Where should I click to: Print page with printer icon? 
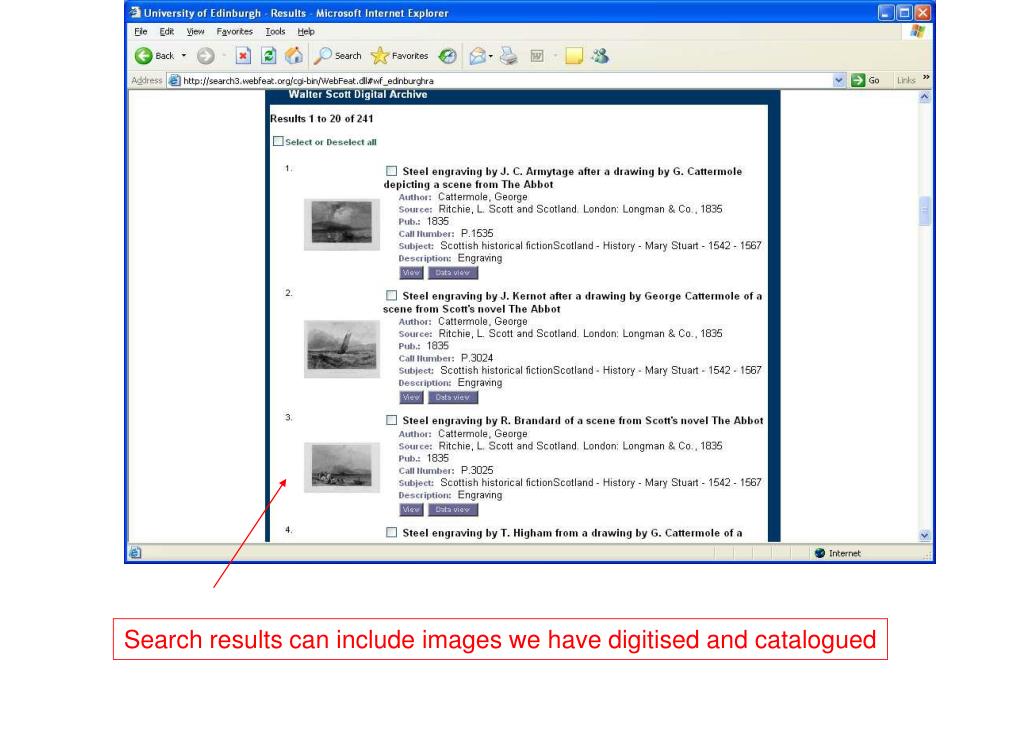pos(509,57)
